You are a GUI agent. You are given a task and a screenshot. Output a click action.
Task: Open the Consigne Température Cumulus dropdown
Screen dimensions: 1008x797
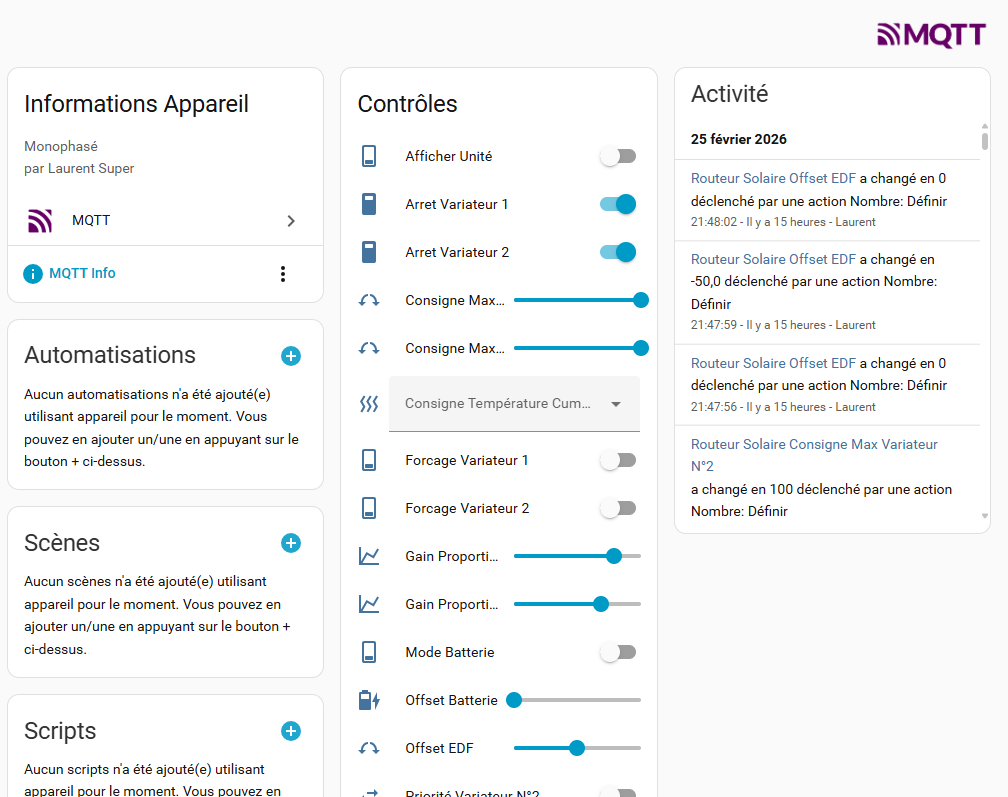click(x=514, y=404)
